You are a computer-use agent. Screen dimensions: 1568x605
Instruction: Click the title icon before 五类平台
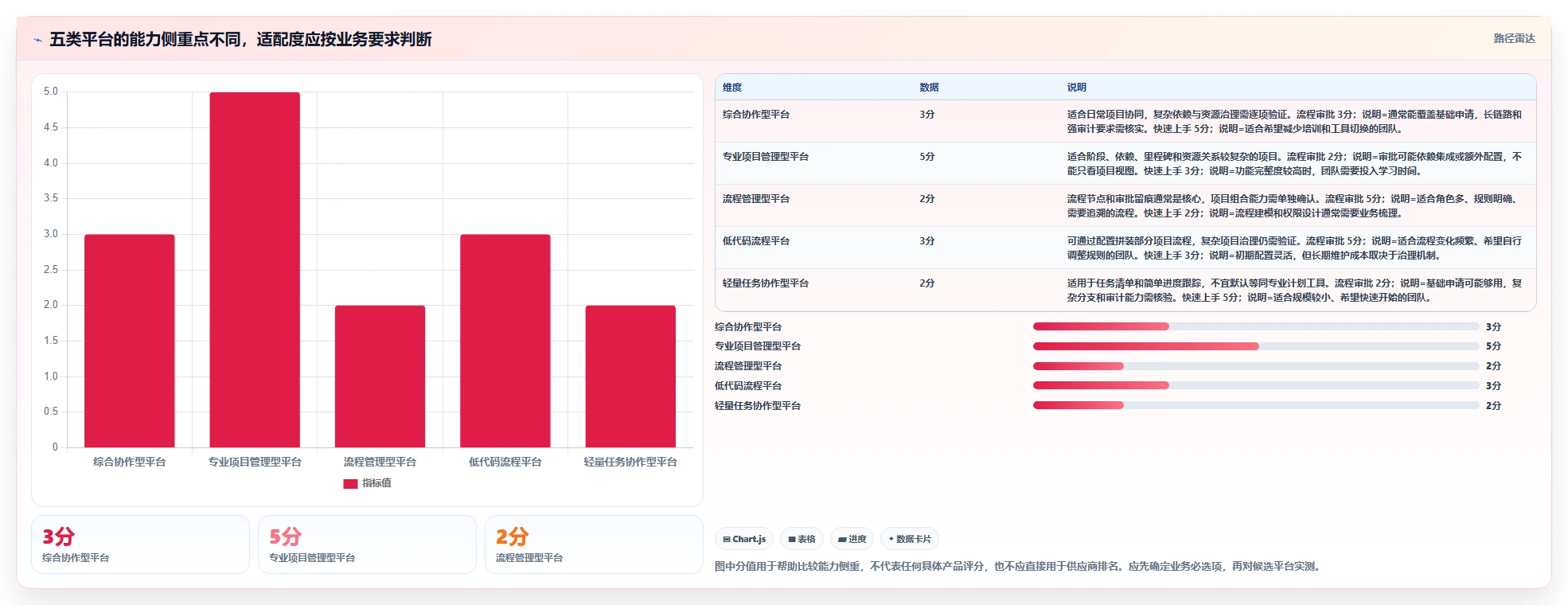coord(37,40)
